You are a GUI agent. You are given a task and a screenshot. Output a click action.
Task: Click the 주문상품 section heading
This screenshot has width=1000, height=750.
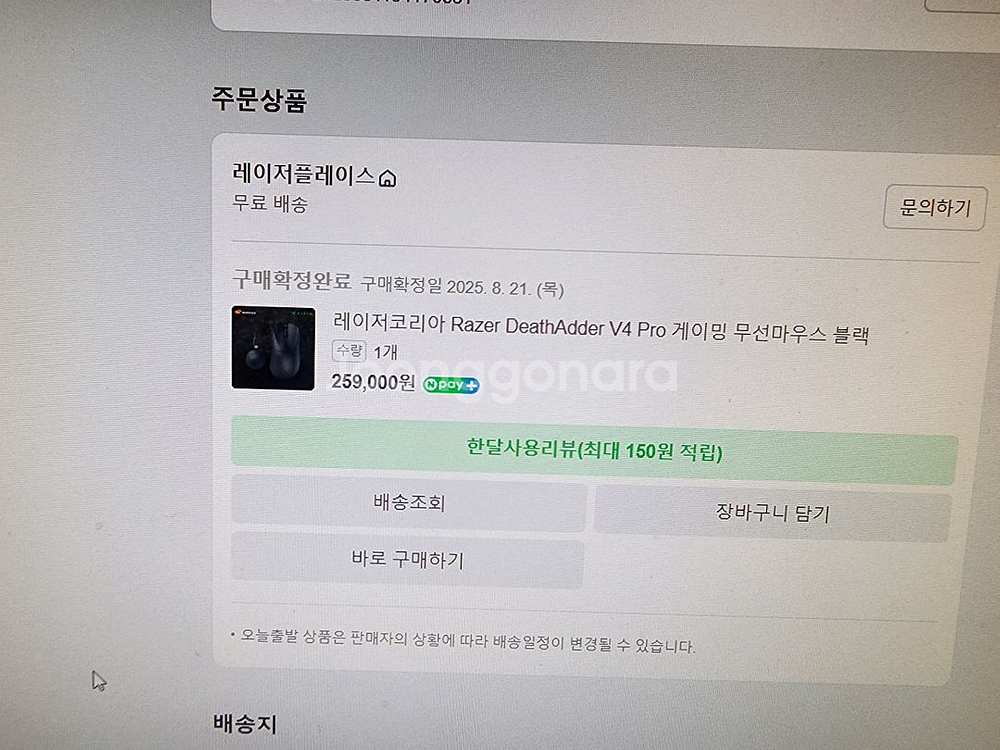point(260,99)
